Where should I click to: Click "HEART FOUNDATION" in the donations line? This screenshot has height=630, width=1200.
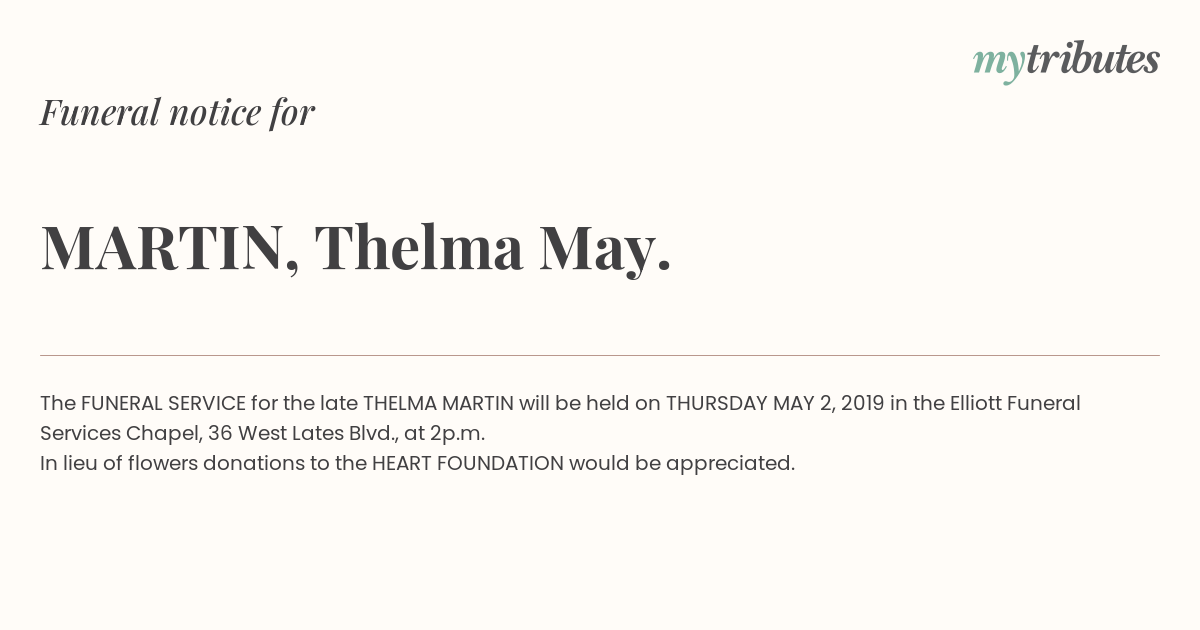pos(468,463)
